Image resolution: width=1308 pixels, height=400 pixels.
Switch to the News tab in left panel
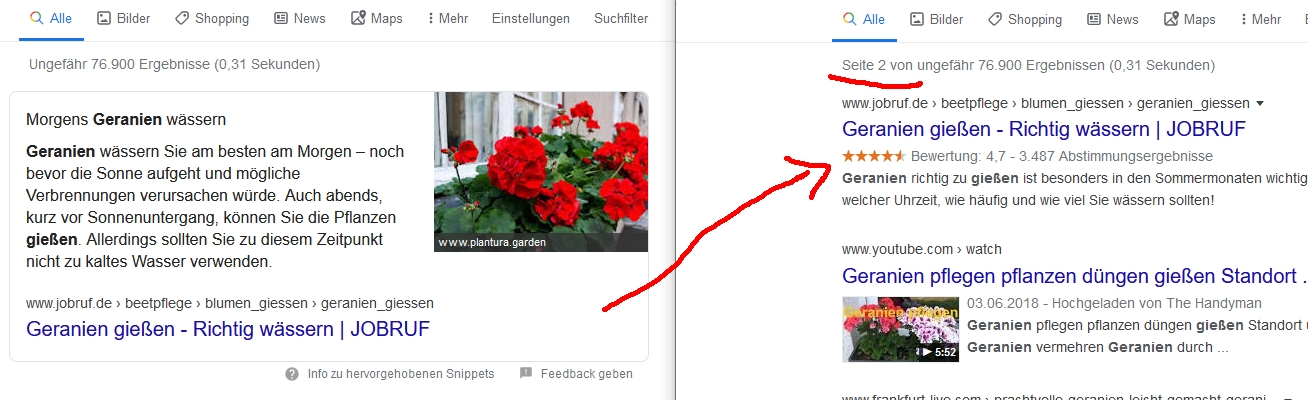coord(299,19)
